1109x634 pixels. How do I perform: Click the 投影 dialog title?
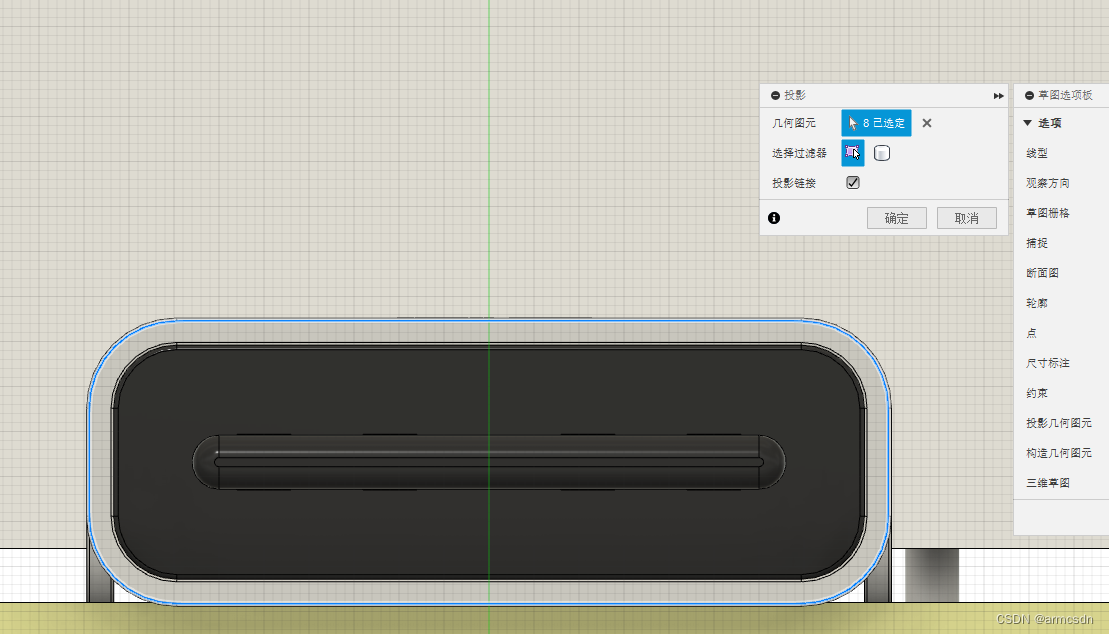pyautogui.click(x=795, y=96)
